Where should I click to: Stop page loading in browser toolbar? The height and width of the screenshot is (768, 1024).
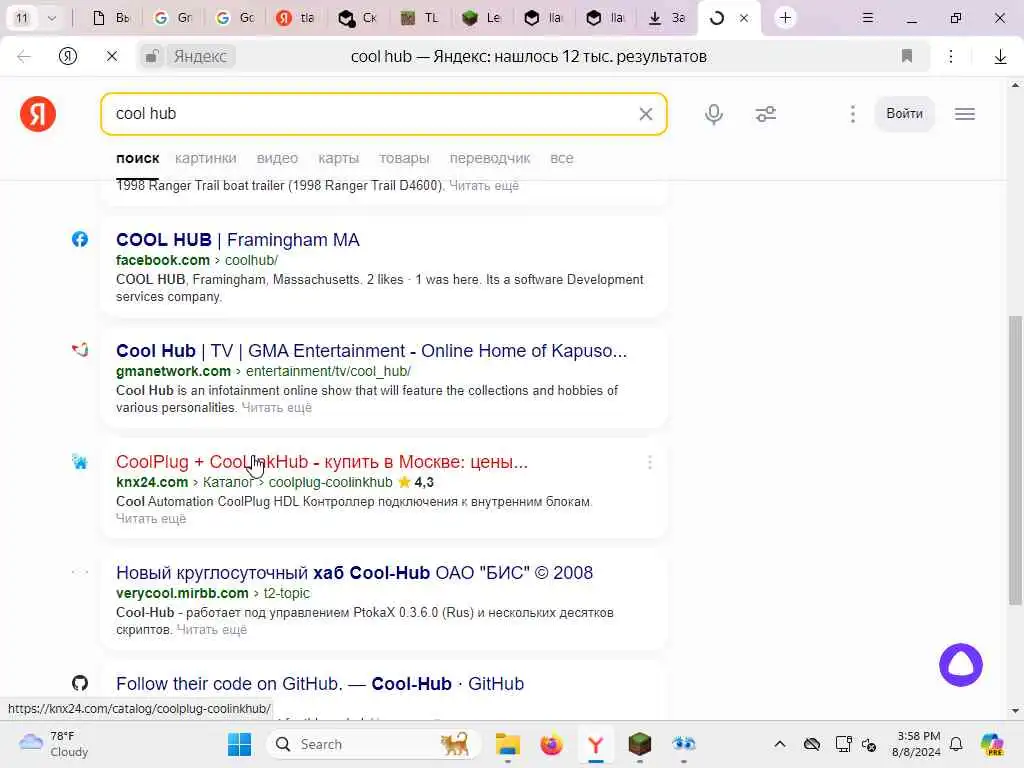pyautogui.click(x=112, y=56)
